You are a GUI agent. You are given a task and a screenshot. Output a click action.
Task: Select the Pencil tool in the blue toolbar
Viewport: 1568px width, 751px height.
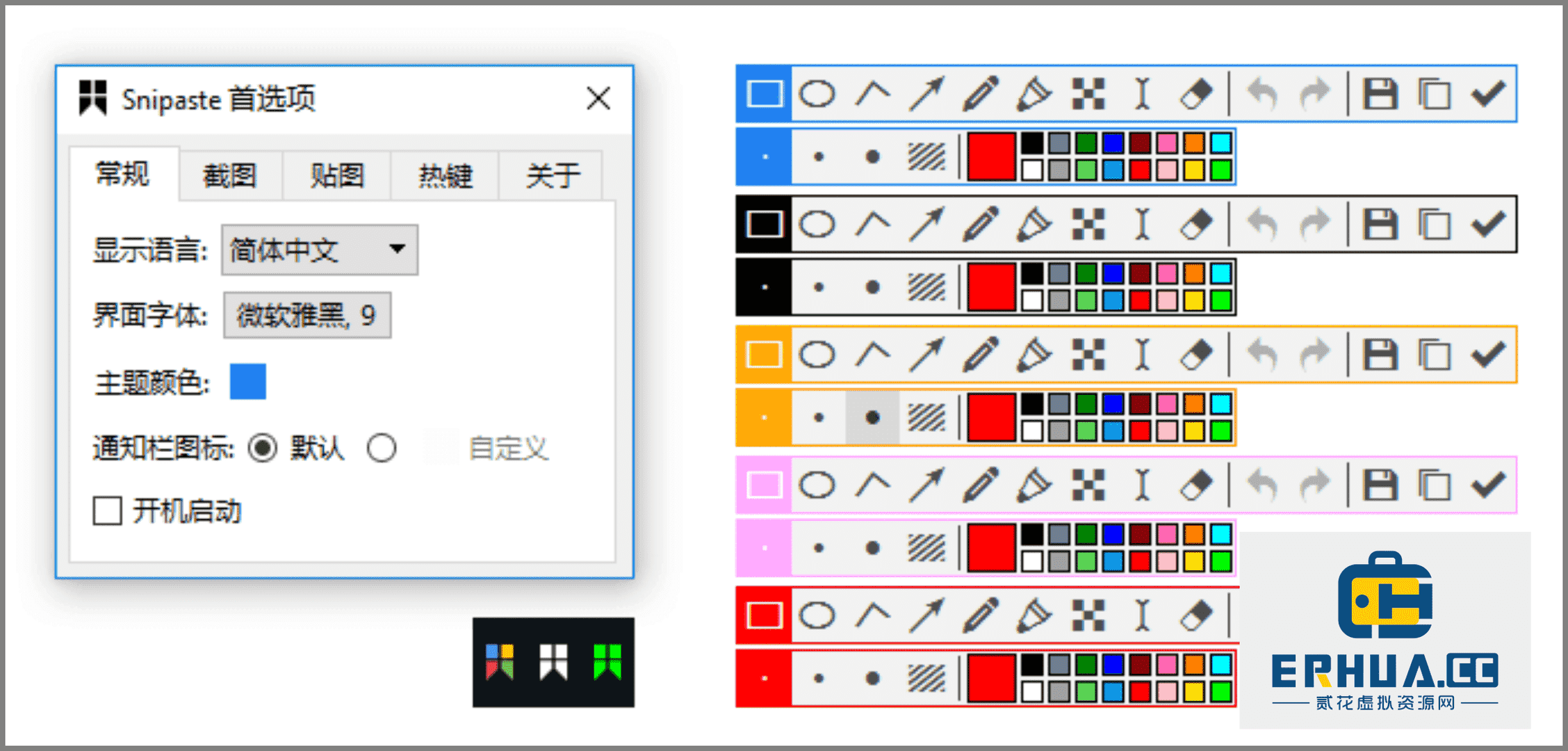[x=981, y=94]
